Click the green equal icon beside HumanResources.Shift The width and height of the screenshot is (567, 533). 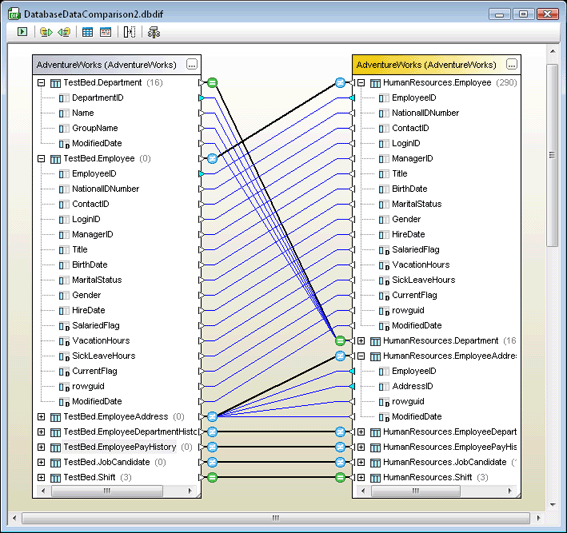coord(340,477)
